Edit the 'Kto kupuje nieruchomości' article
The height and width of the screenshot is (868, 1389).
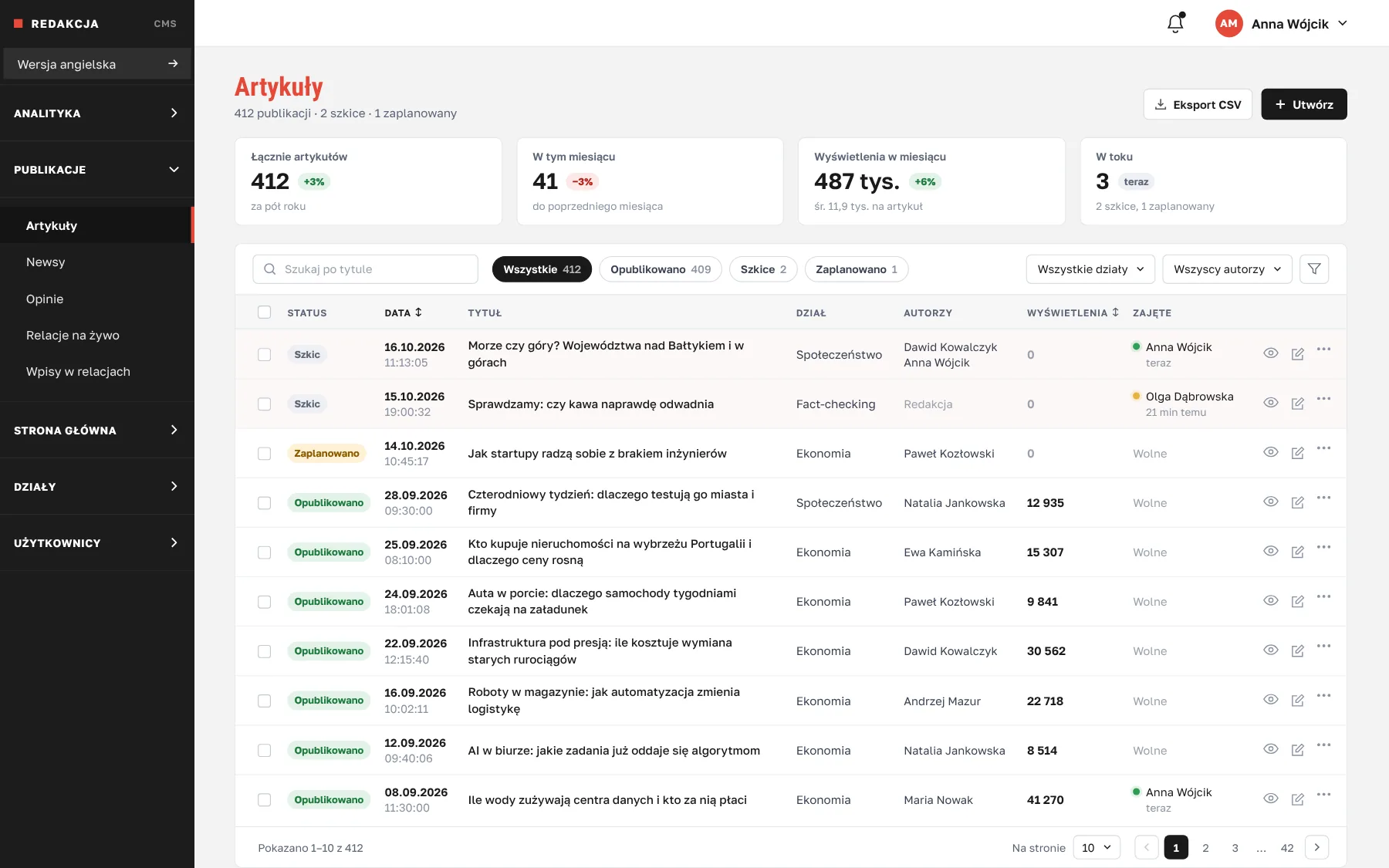pyautogui.click(x=1298, y=552)
